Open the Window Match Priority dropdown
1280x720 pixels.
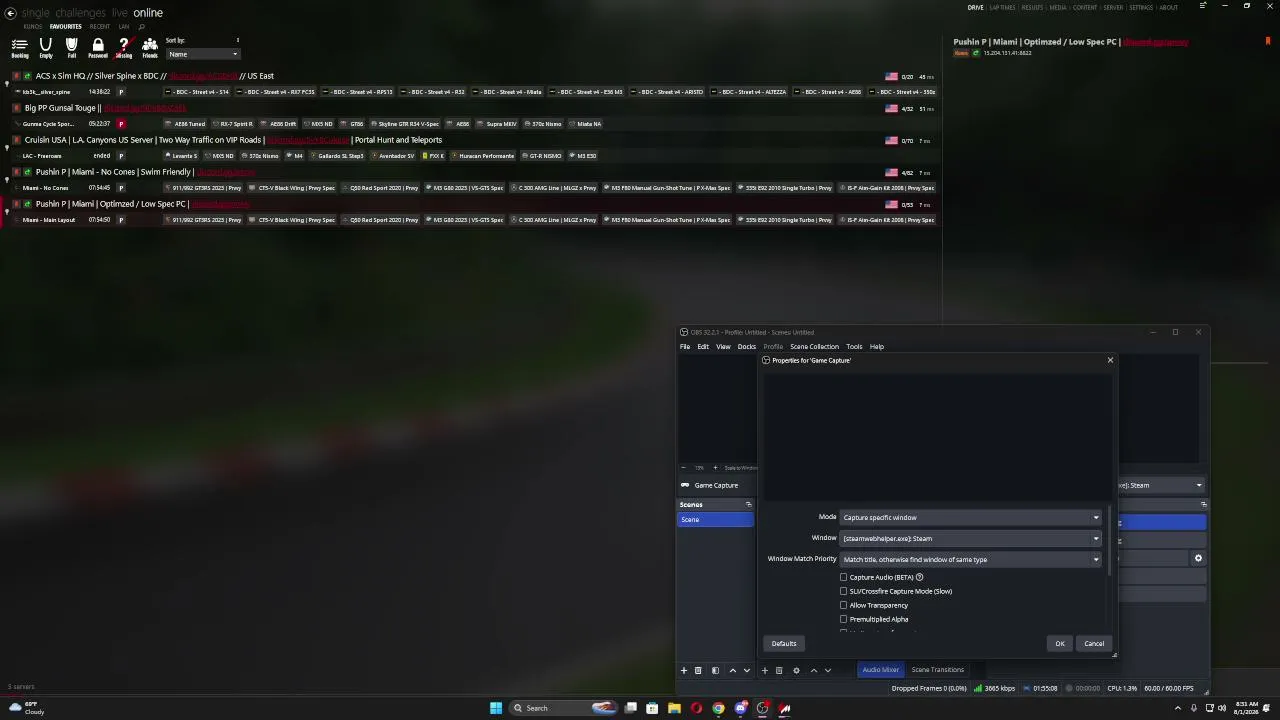pyautogui.click(x=971, y=559)
